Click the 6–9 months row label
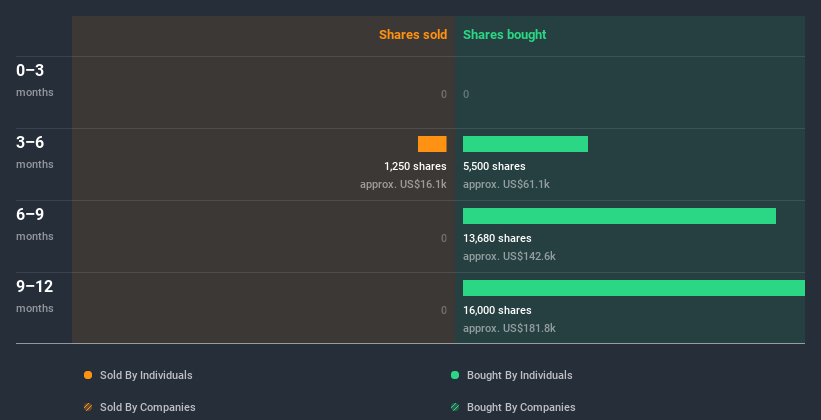Screen dimensions: 821x420 [x=35, y=224]
